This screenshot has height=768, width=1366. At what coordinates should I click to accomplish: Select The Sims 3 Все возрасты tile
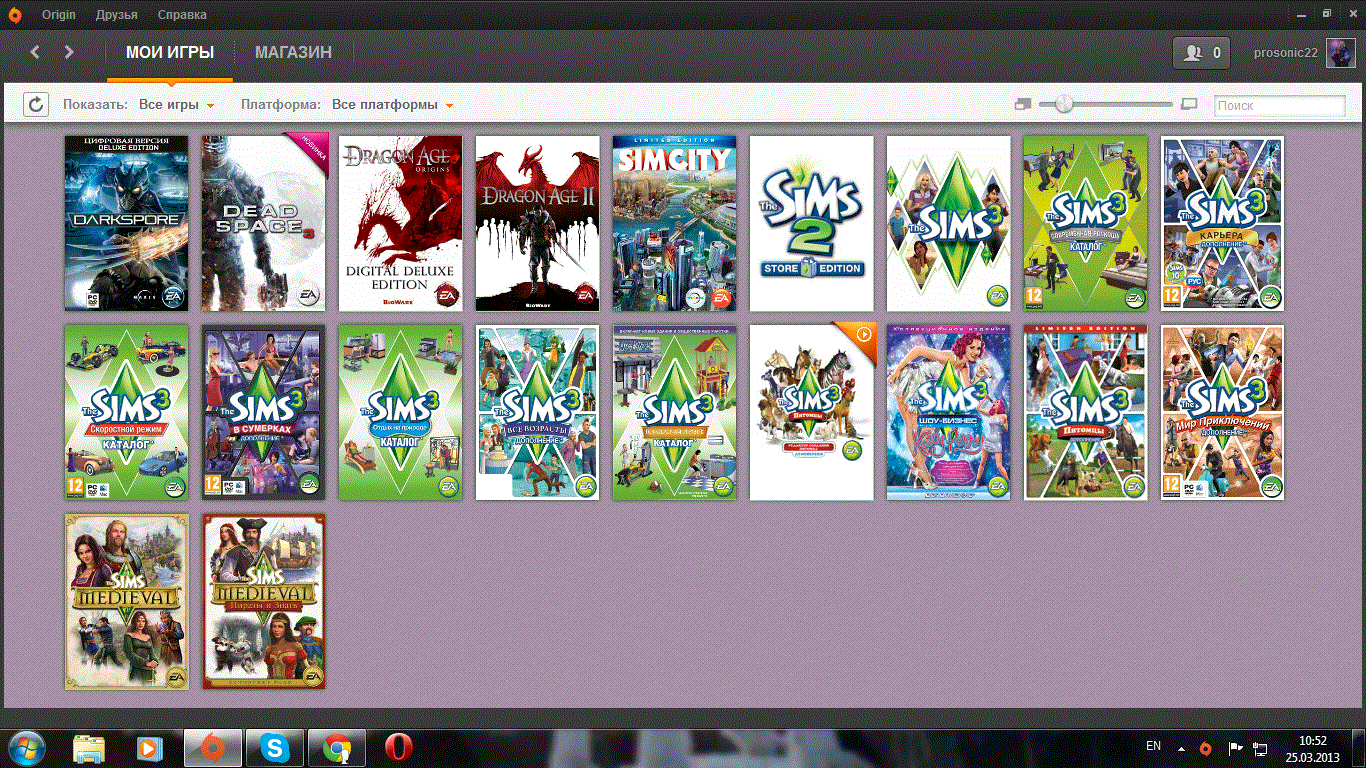click(x=537, y=412)
